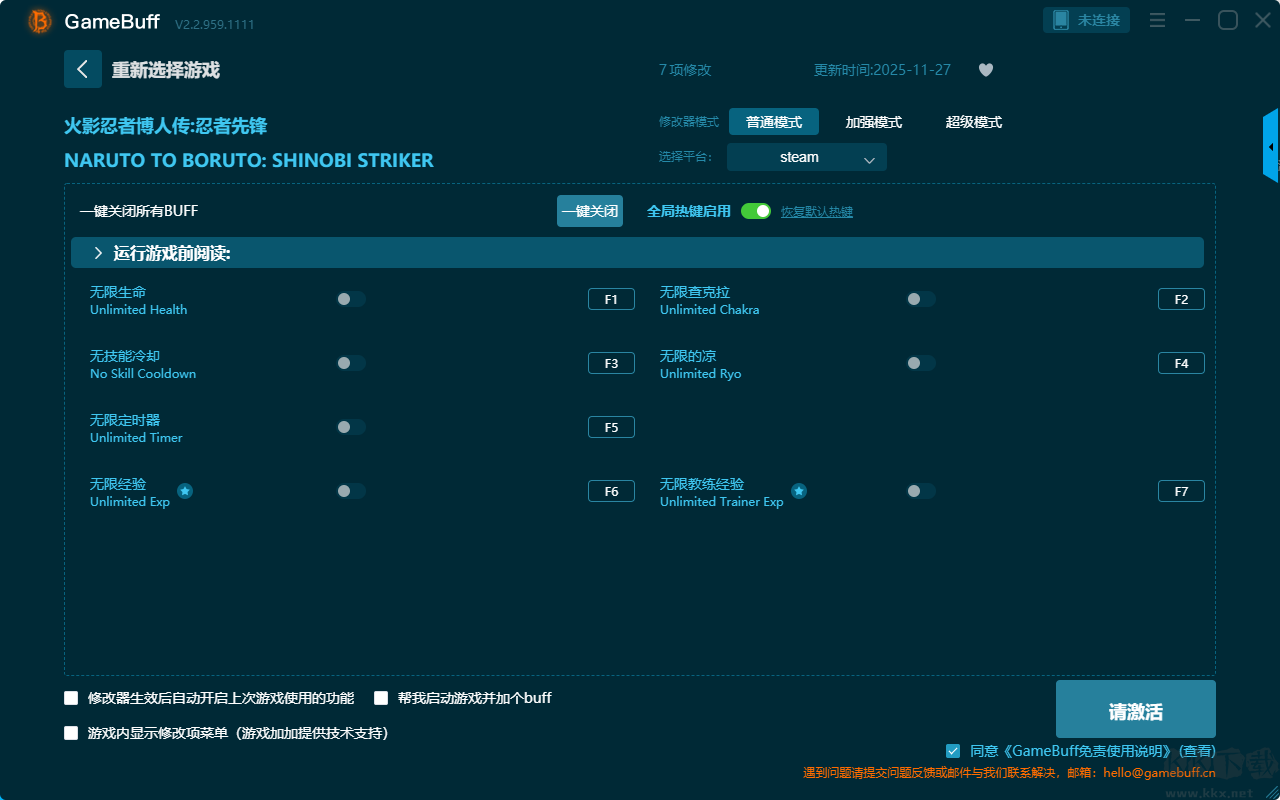Click the heart favorite icon

click(x=986, y=70)
